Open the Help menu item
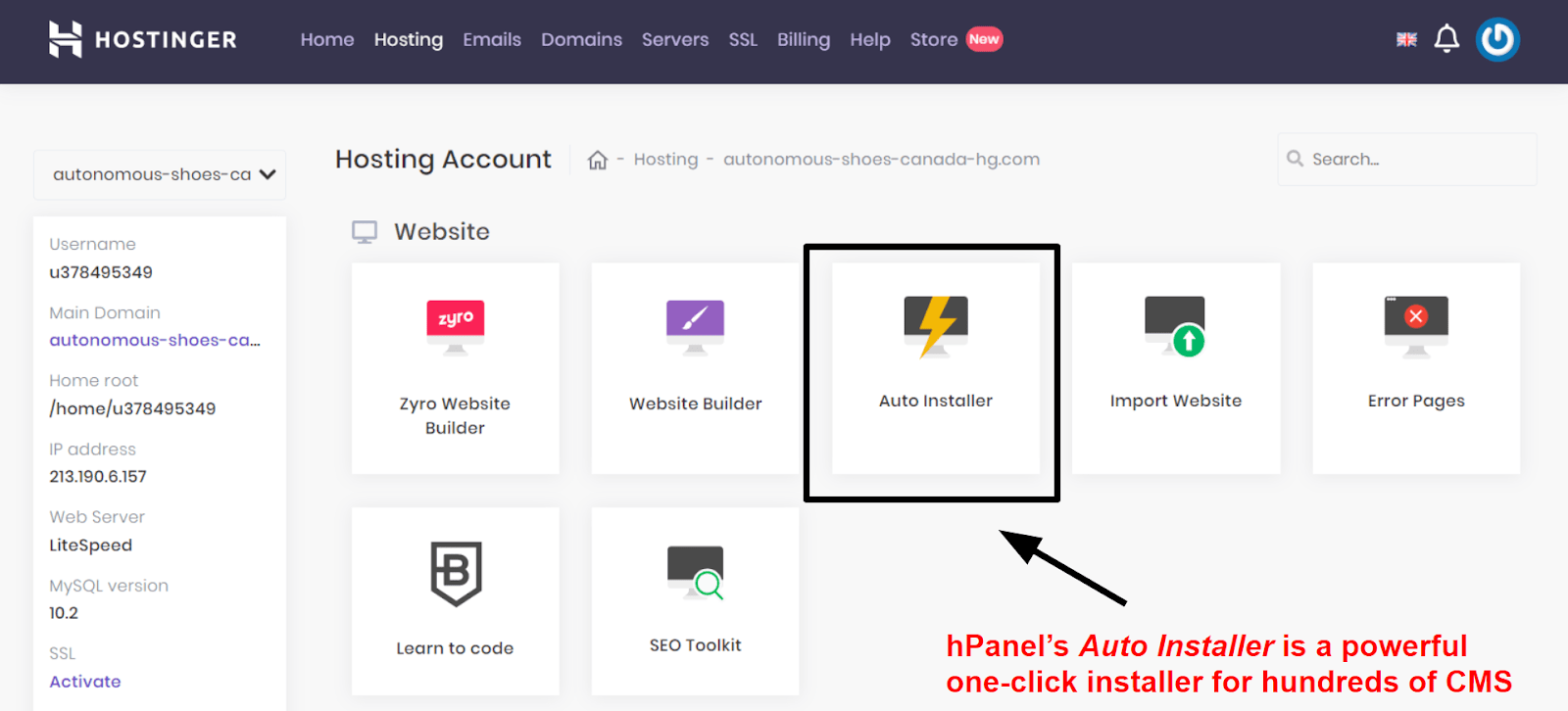 870,40
